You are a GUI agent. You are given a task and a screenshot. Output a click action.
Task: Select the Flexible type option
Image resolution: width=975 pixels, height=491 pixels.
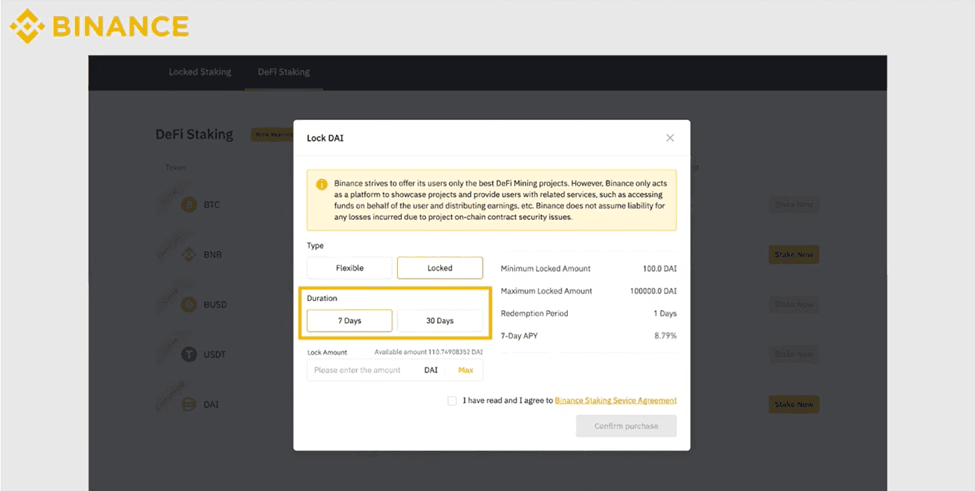[x=349, y=268]
